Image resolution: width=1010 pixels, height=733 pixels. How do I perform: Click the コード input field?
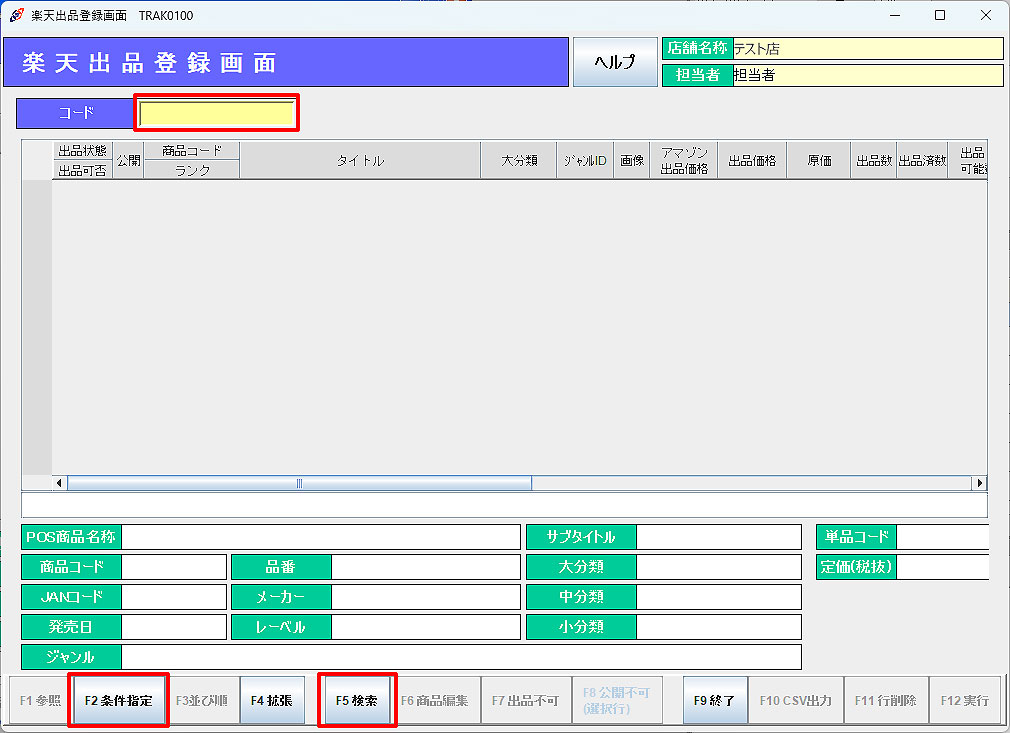tap(217, 114)
